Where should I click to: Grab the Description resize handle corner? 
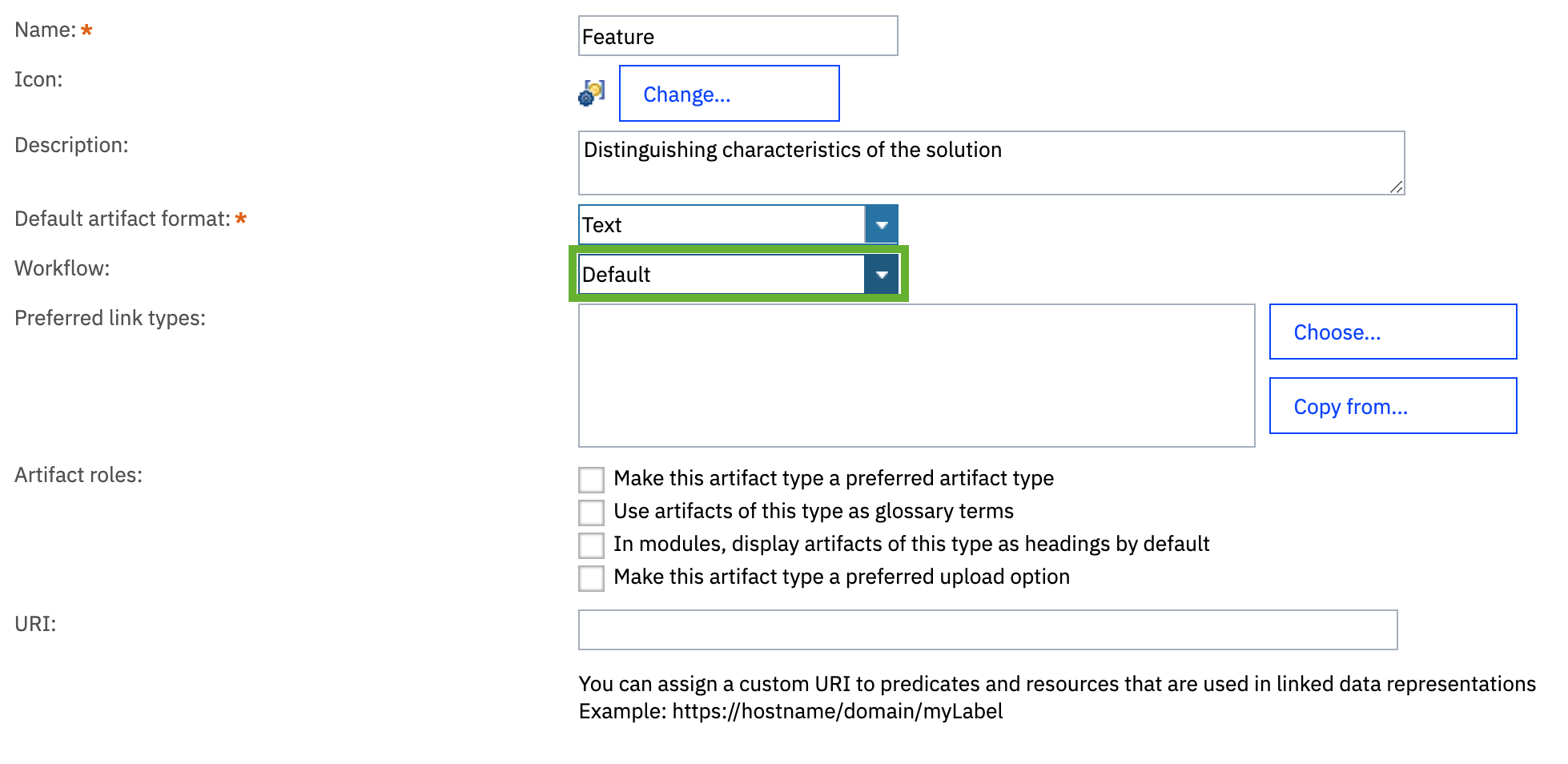point(1396,187)
